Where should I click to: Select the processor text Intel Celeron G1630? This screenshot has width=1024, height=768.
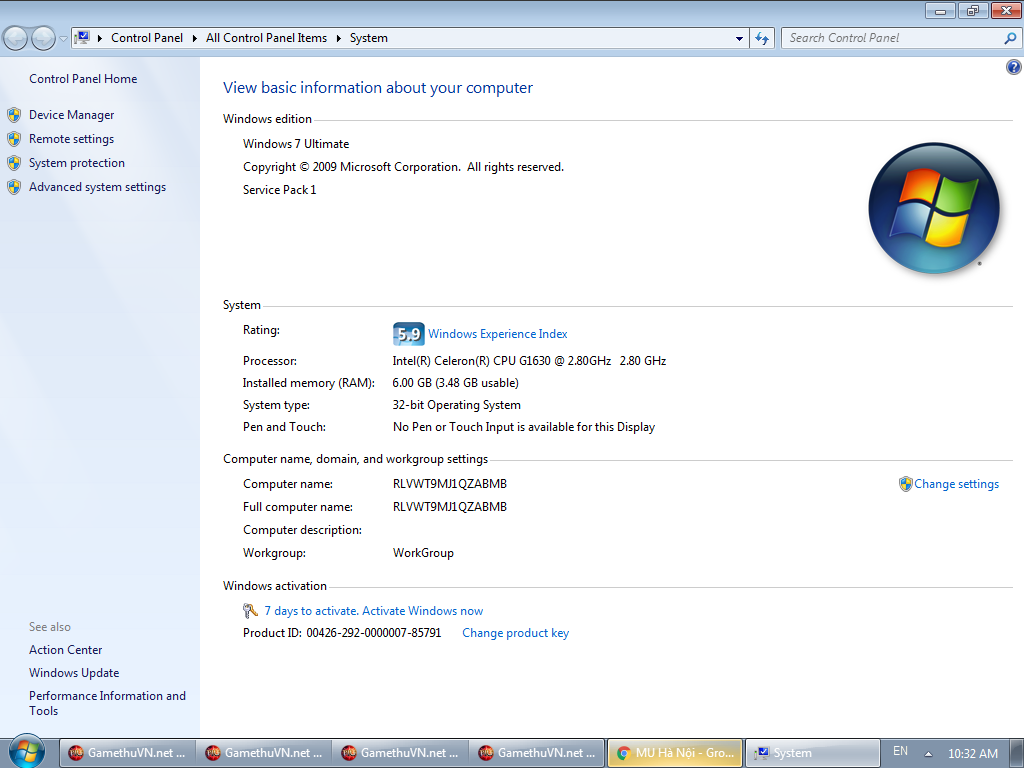tap(529, 360)
